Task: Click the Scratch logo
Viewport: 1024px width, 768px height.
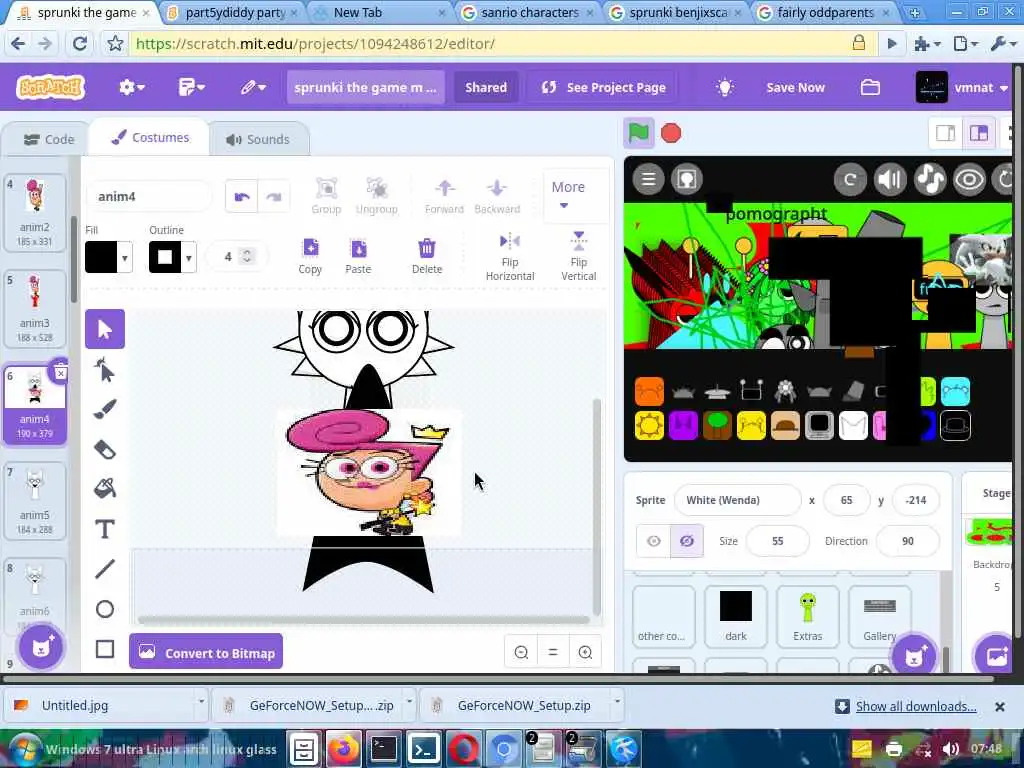Action: 50,87
